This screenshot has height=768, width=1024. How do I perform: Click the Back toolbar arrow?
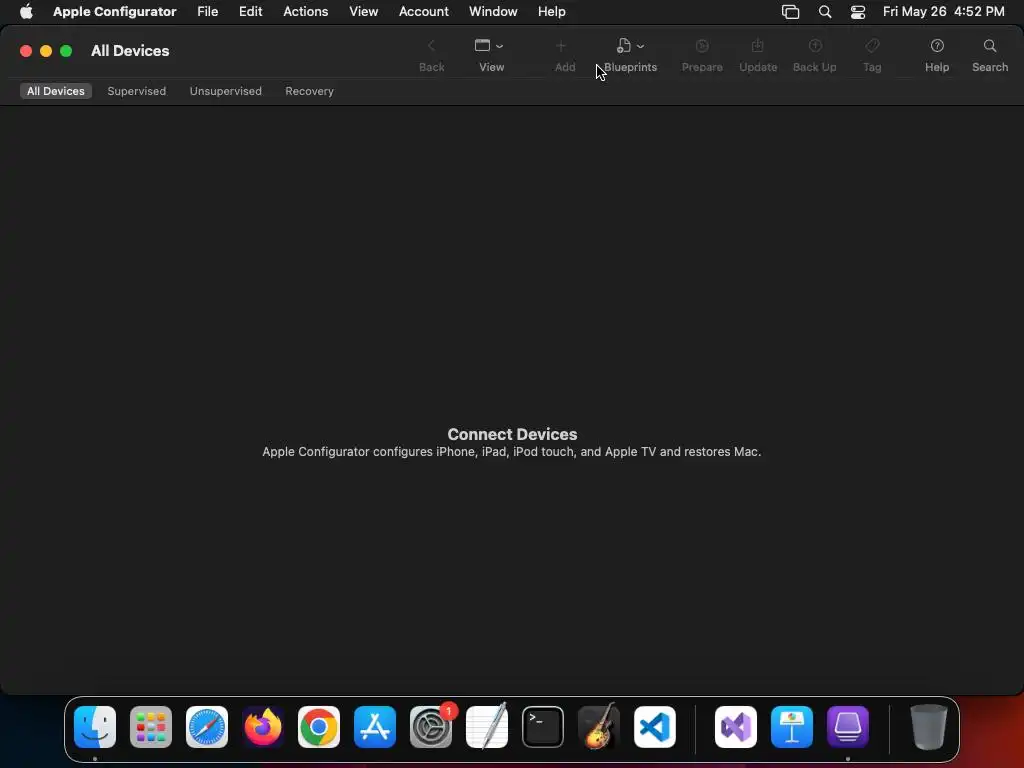[x=431, y=46]
